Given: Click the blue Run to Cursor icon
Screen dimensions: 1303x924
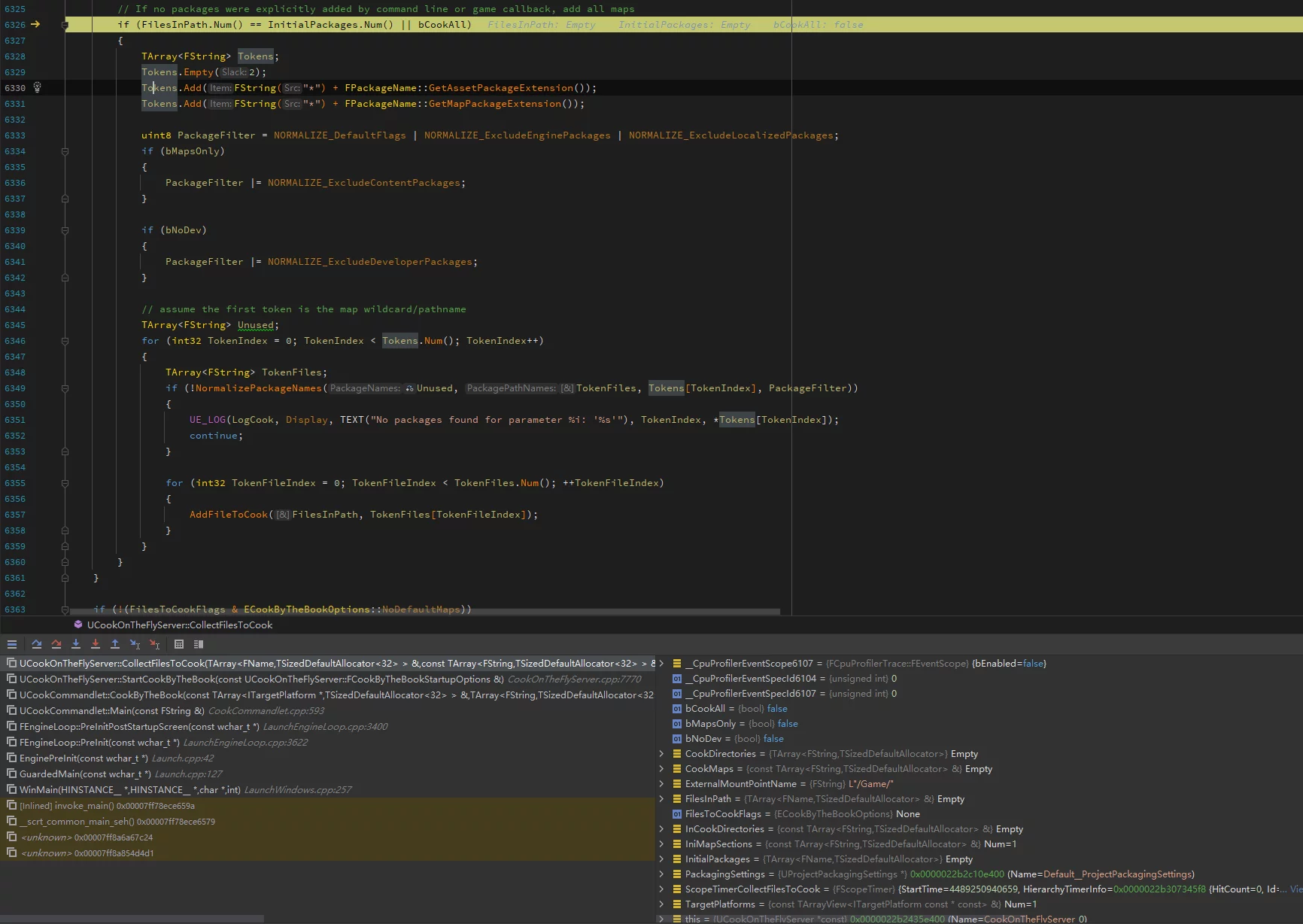Looking at the screenshot, I should tap(135, 644).
